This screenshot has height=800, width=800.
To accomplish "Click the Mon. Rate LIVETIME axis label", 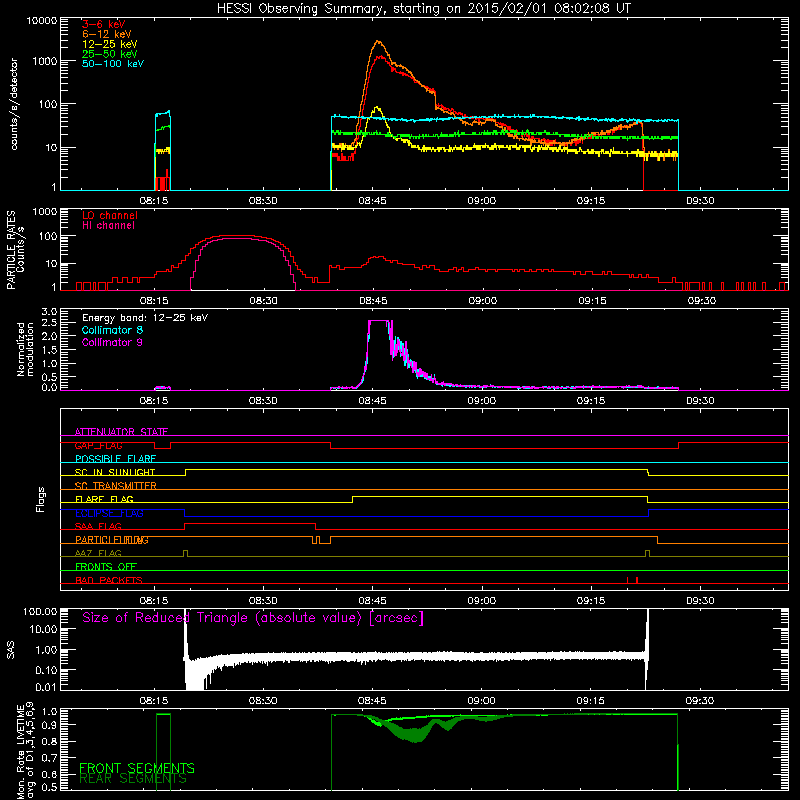I will [x=25, y=750].
